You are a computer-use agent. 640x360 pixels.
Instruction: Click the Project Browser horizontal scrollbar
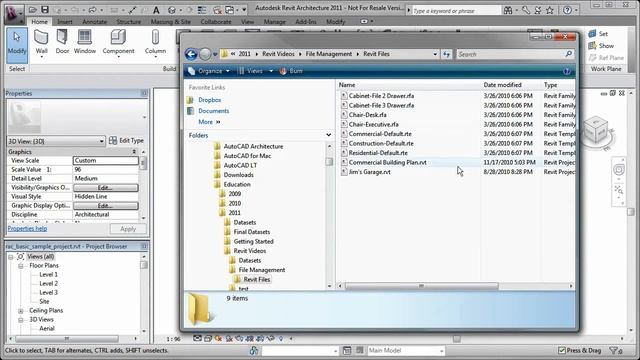tap(67, 339)
